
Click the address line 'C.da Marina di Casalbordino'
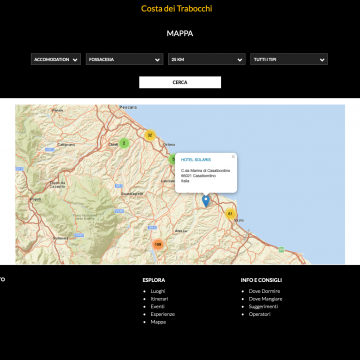tap(205, 171)
